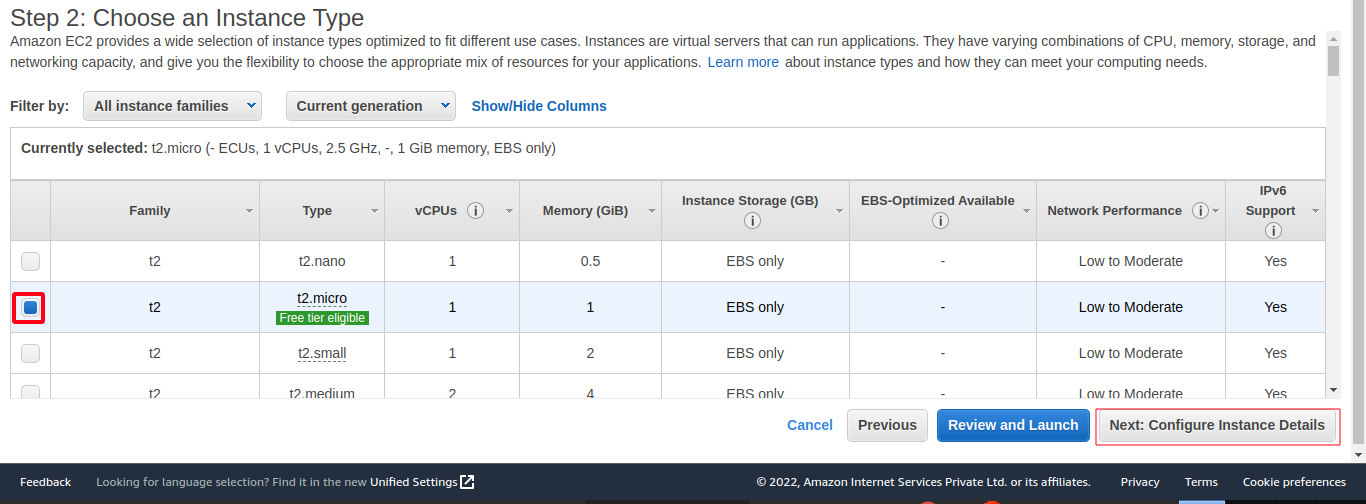The height and width of the screenshot is (504, 1366).
Task: Open Network Performance column dropdown arrow
Action: tap(1215, 211)
